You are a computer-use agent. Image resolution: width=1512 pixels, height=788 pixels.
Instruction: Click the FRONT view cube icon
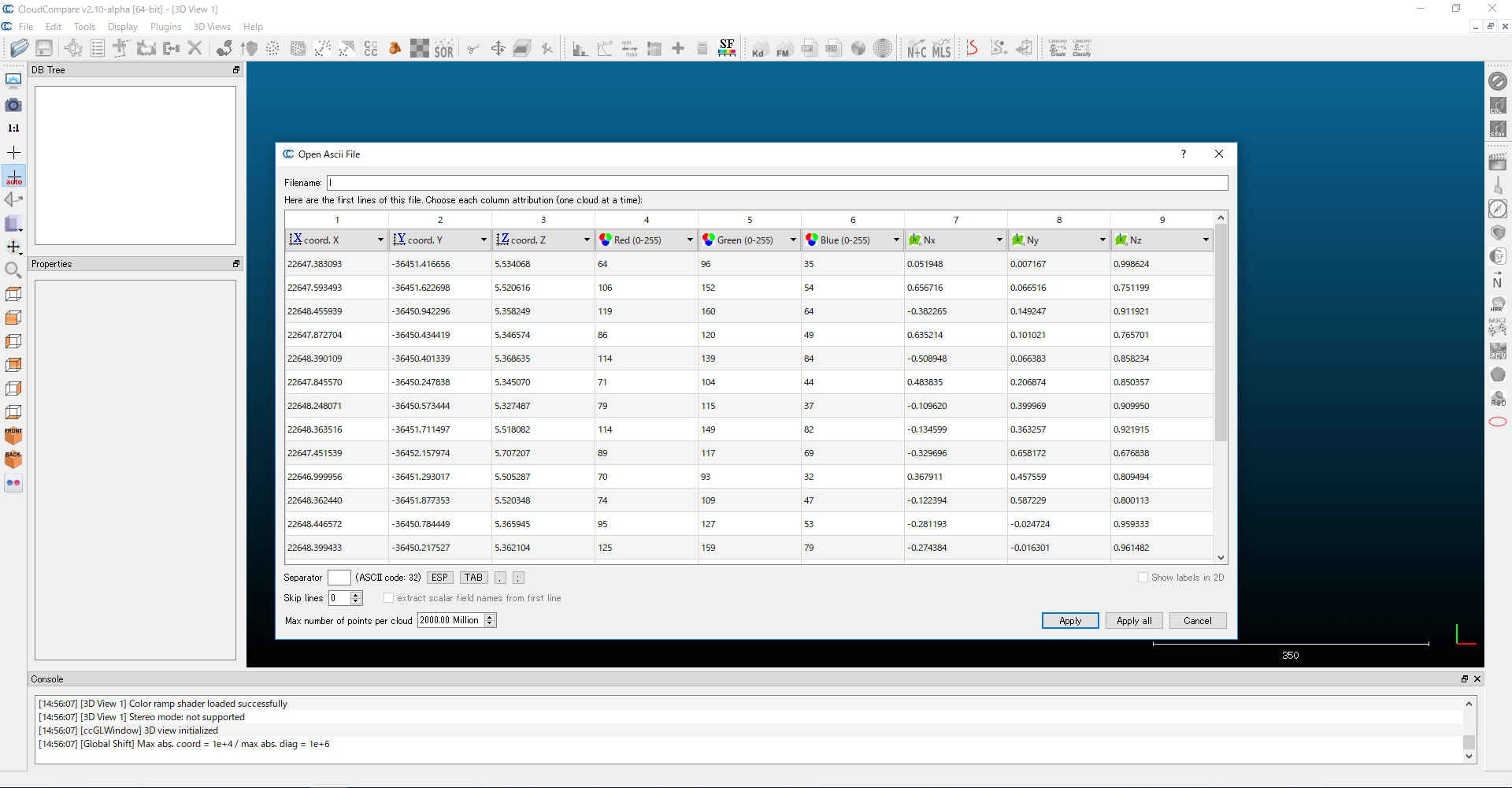[x=13, y=436]
